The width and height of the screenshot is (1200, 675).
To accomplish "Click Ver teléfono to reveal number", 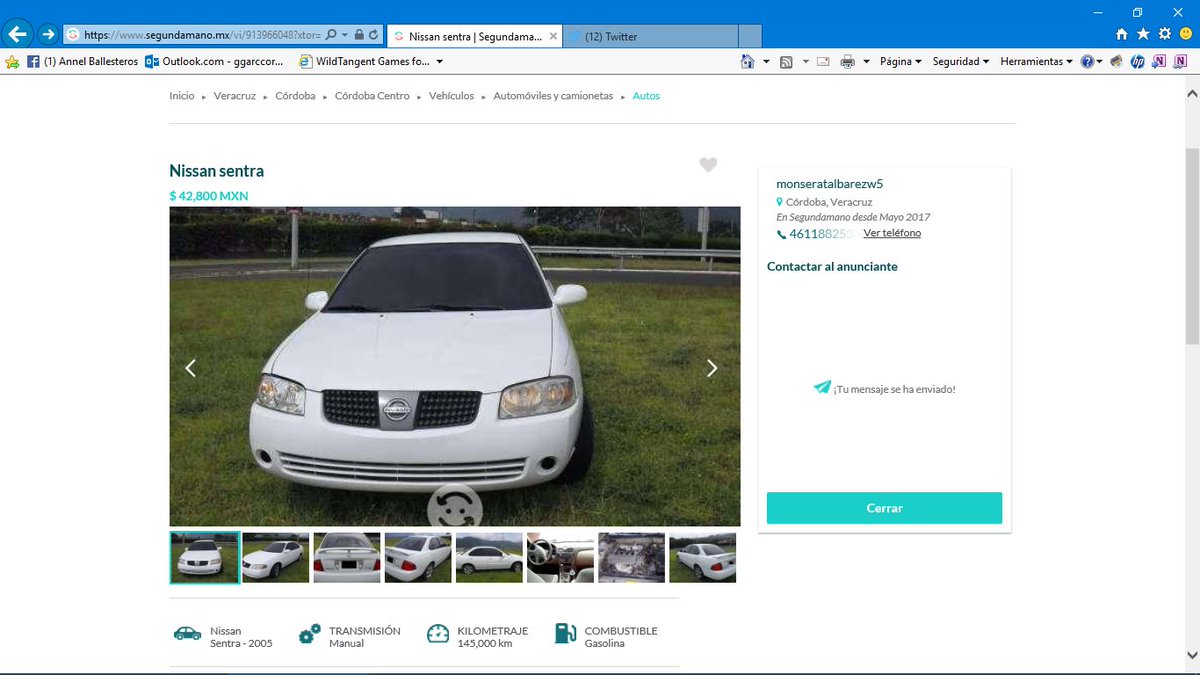I will click(892, 233).
